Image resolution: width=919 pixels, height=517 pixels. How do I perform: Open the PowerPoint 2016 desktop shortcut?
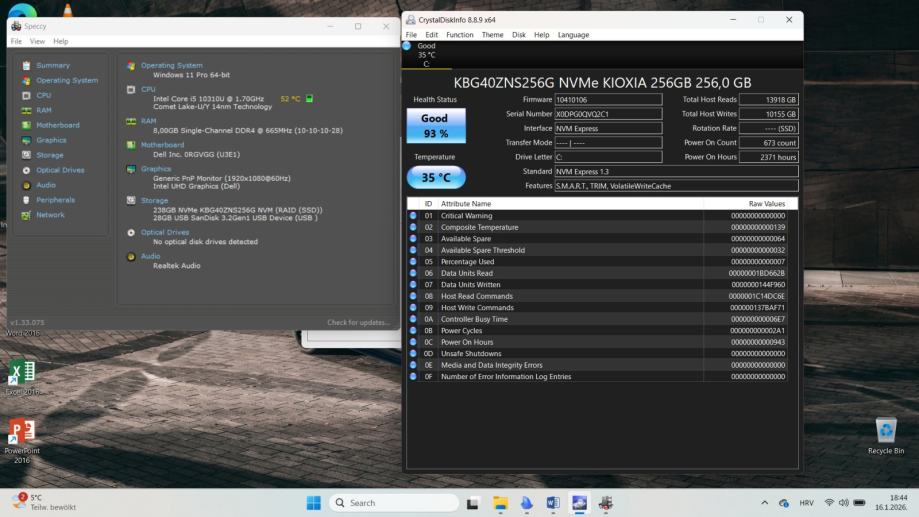coord(22,441)
